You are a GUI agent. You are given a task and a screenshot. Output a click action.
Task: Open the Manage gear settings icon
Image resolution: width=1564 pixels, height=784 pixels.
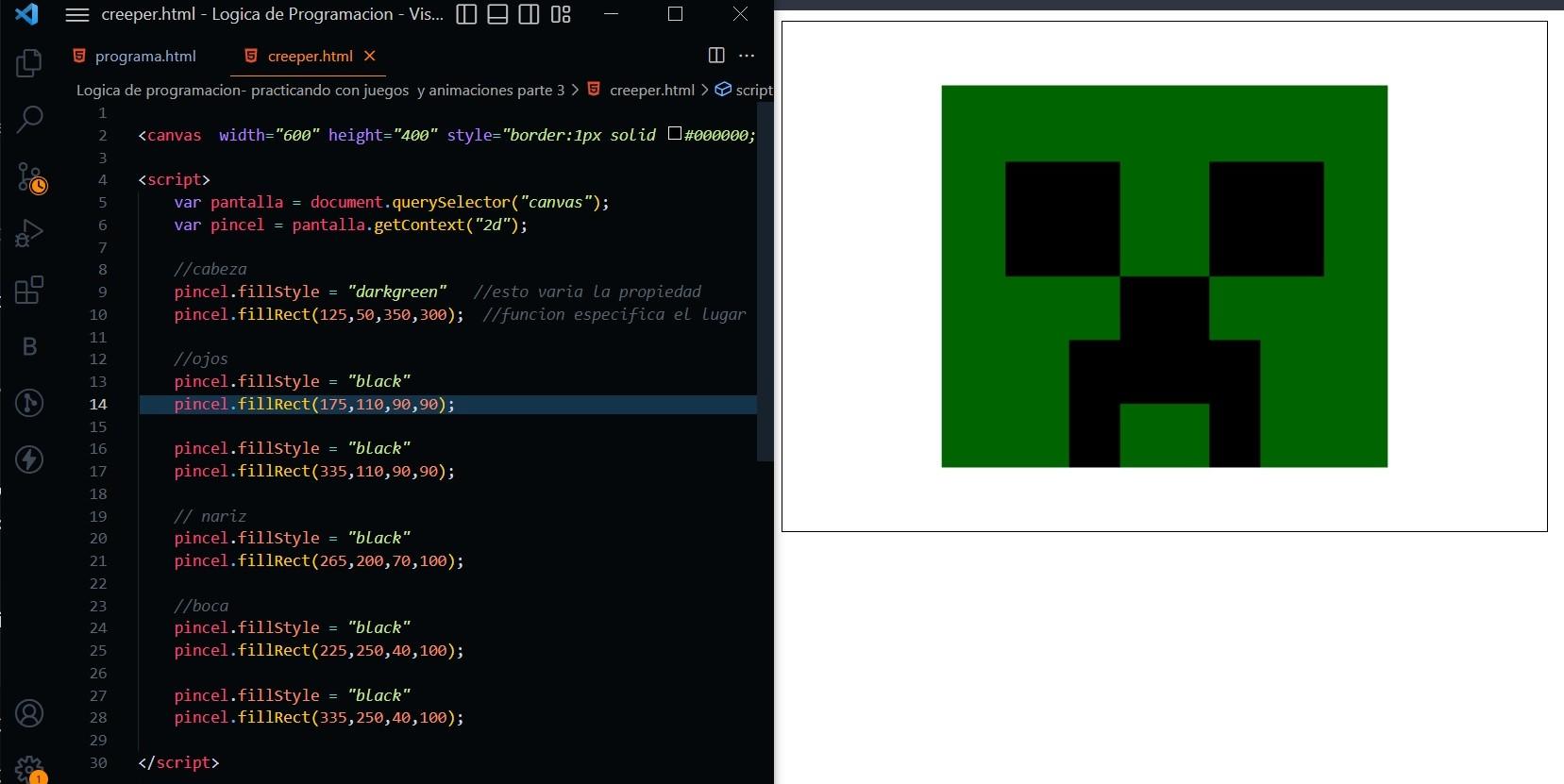point(29,769)
